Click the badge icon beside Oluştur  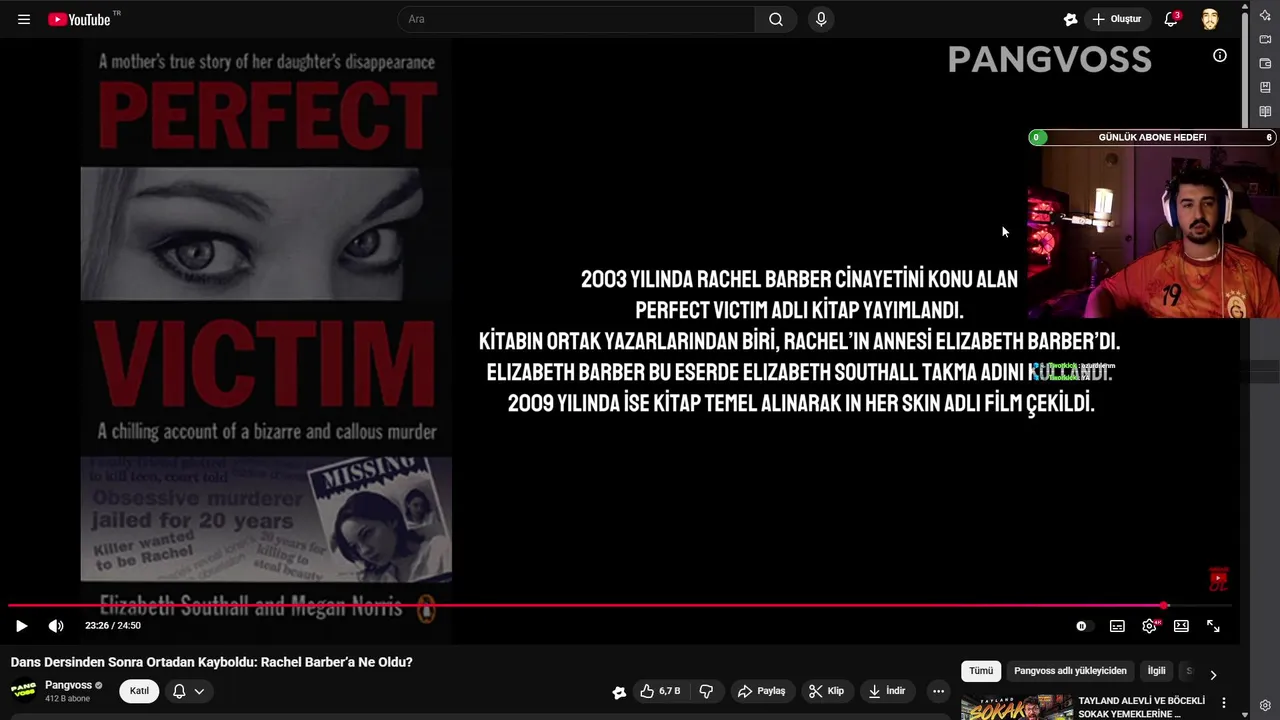click(x=1070, y=19)
